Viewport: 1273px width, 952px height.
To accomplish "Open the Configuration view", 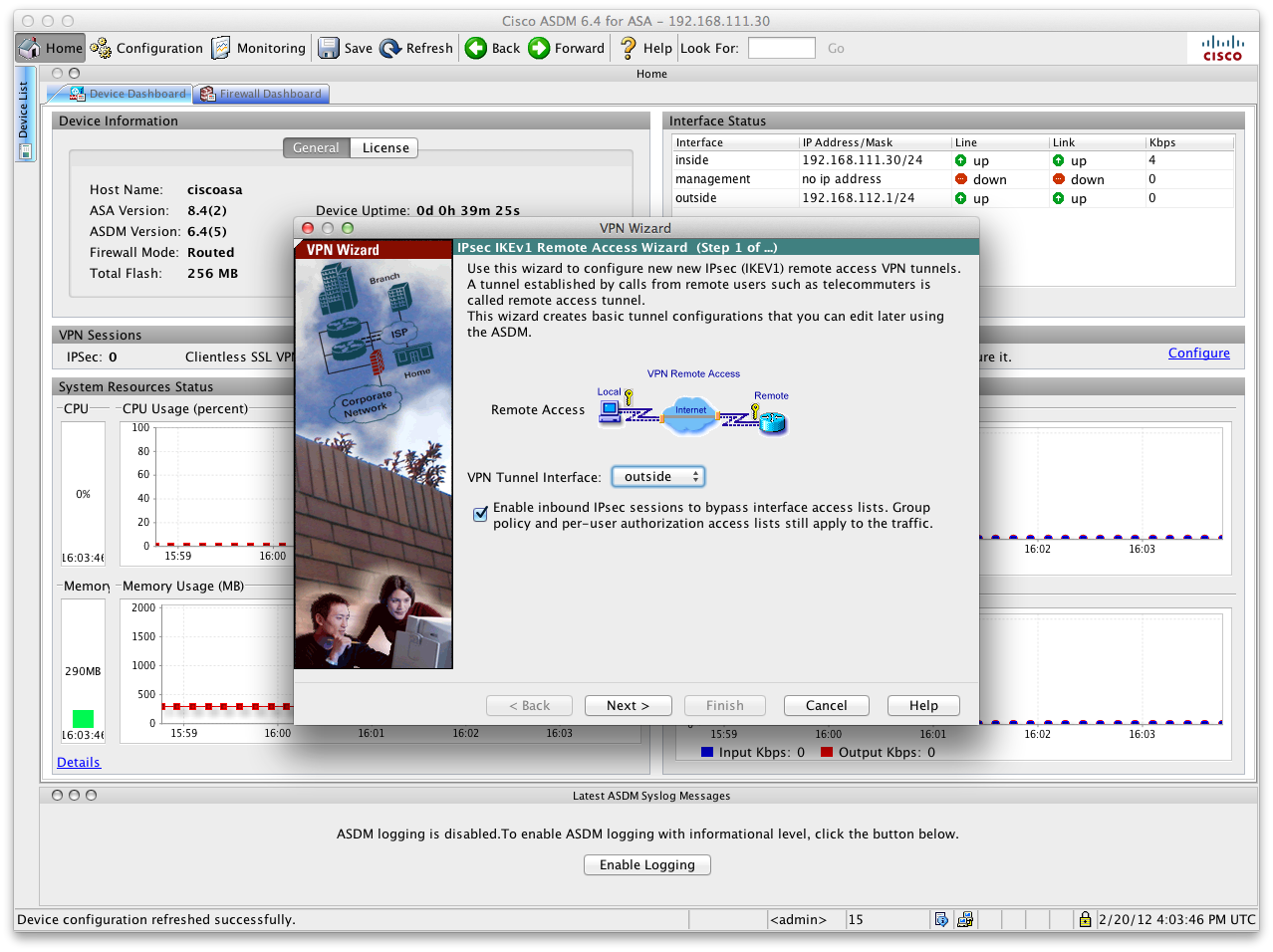I will [x=146, y=48].
